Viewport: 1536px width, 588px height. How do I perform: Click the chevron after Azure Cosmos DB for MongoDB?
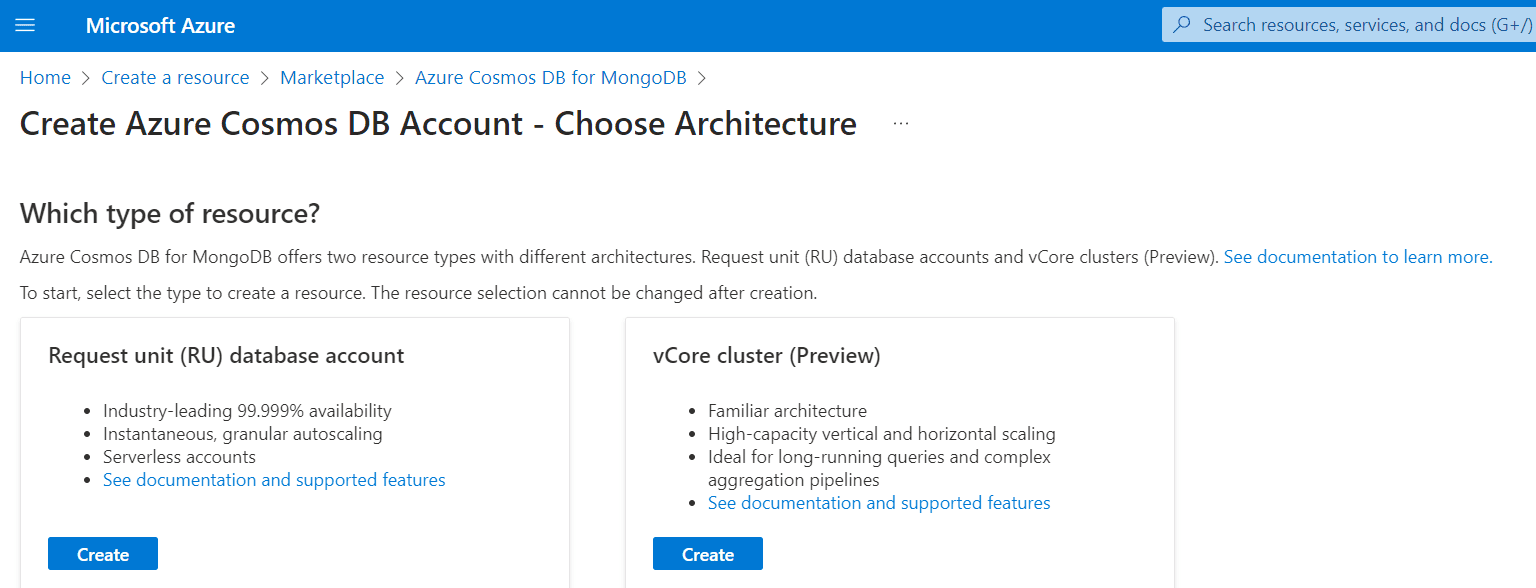[x=701, y=78]
